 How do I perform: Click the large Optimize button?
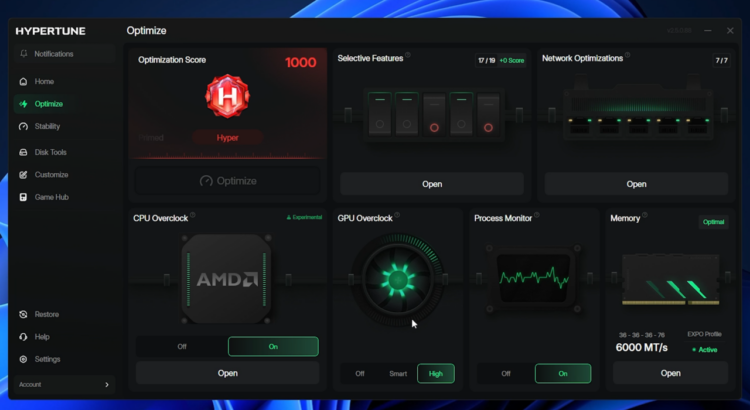[228, 181]
